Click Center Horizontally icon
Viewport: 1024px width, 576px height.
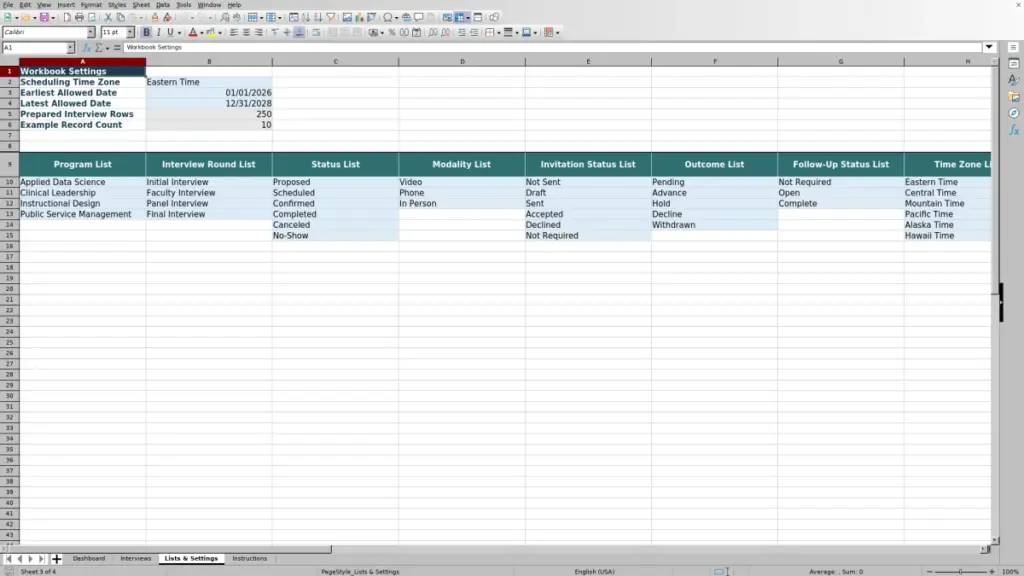coord(246,33)
